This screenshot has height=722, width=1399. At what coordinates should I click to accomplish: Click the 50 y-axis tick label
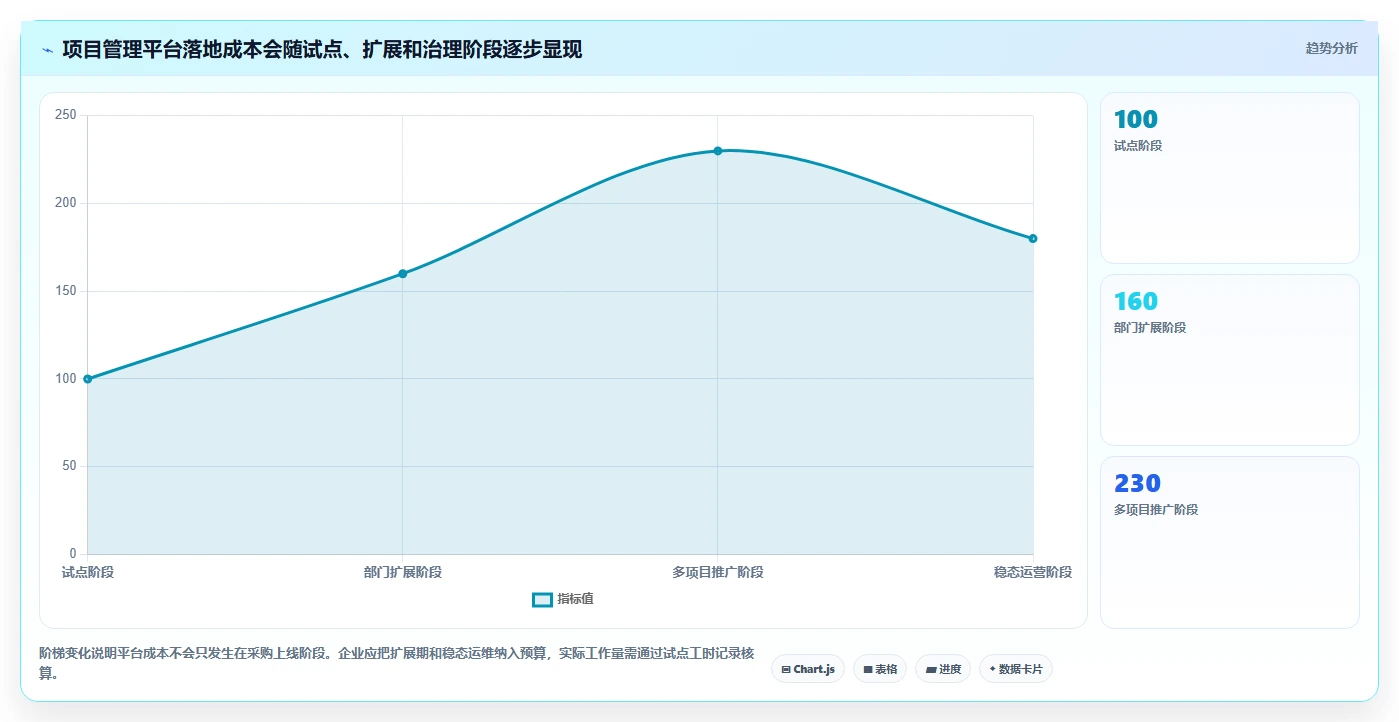point(69,466)
